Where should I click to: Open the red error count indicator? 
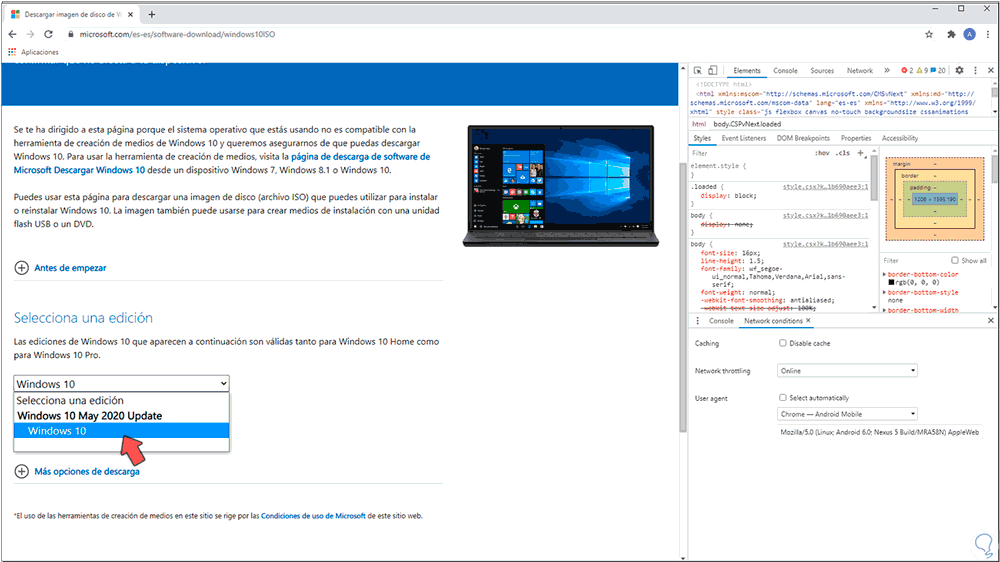click(x=907, y=71)
